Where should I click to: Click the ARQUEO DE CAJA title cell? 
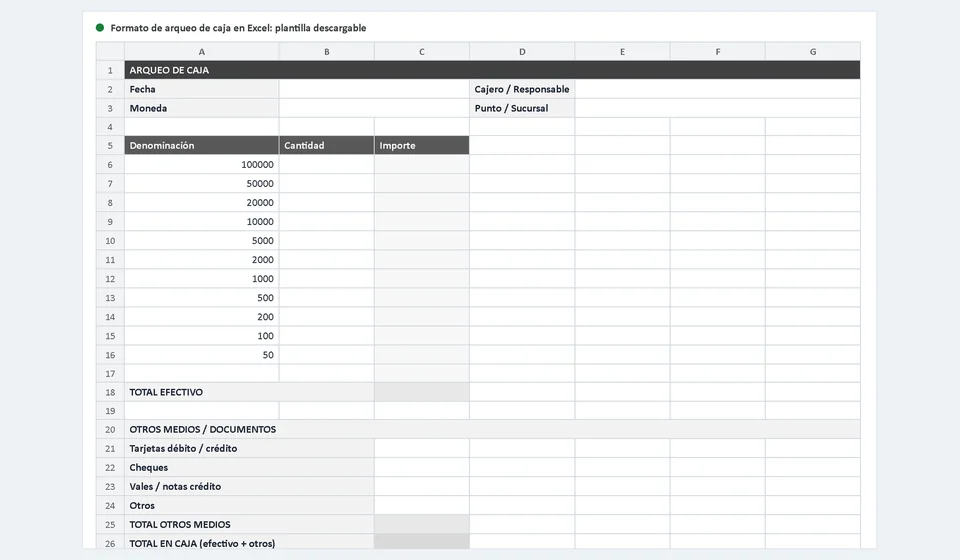[492, 70]
